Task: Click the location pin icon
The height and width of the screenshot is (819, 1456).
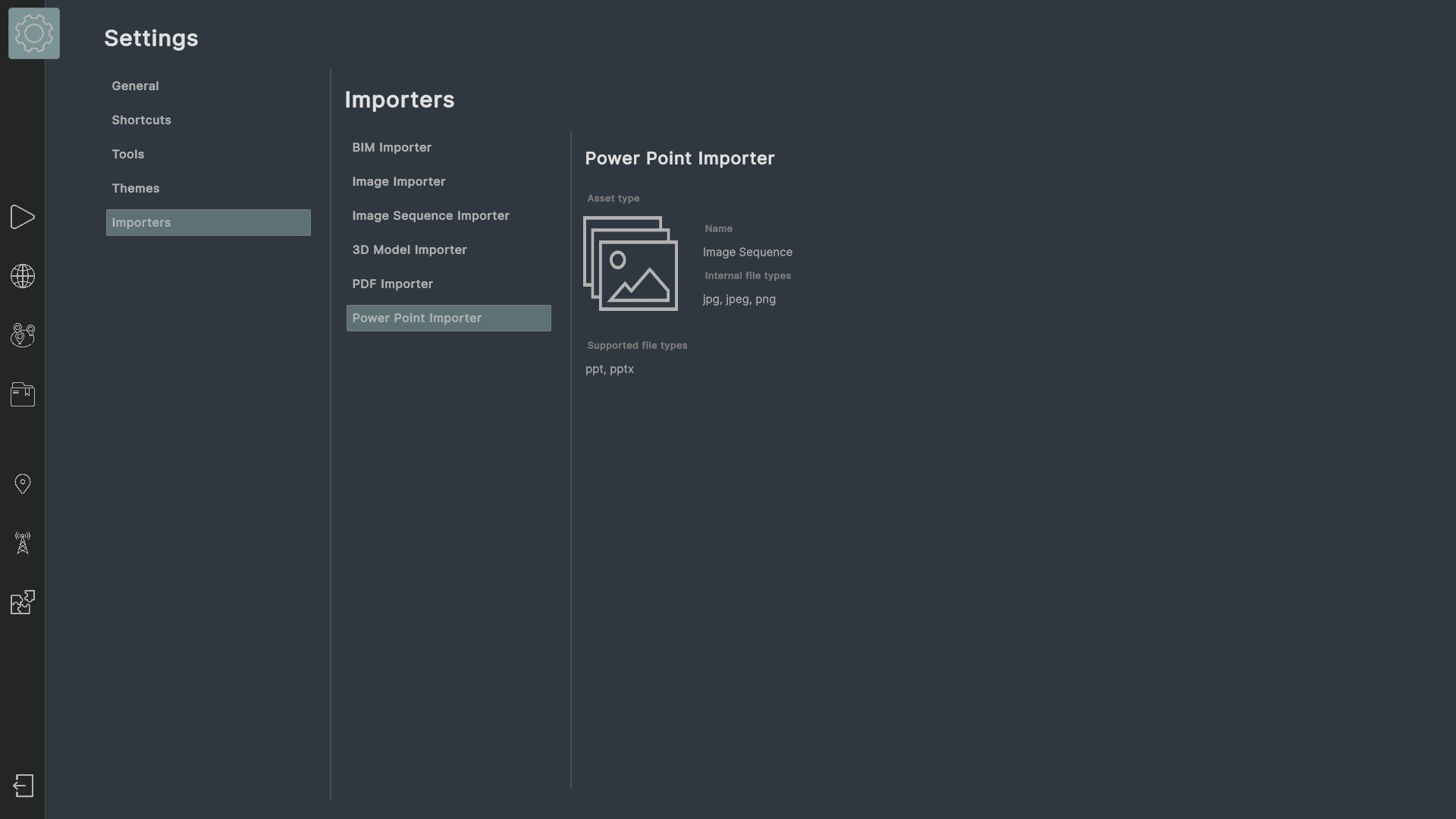Action: 23,484
